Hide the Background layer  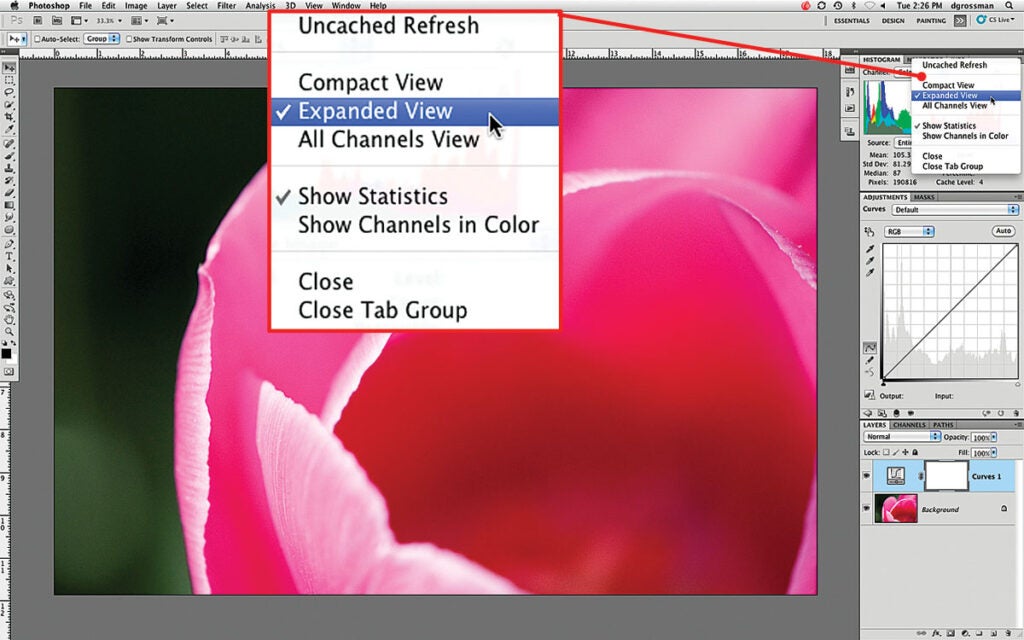pyautogui.click(x=867, y=508)
